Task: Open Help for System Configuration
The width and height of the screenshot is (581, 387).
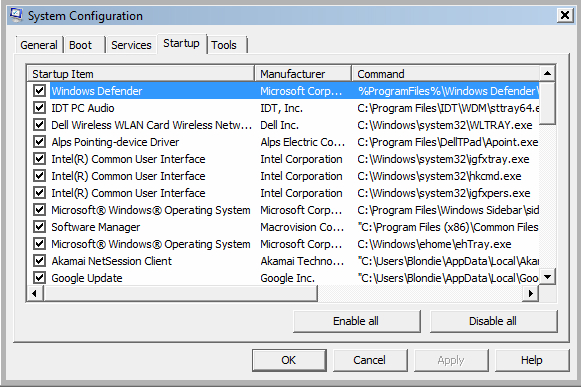Action: [x=532, y=360]
